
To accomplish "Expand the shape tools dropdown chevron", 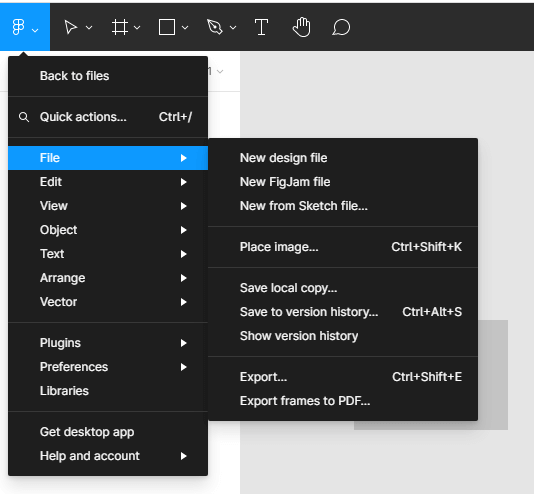I will click(185, 28).
